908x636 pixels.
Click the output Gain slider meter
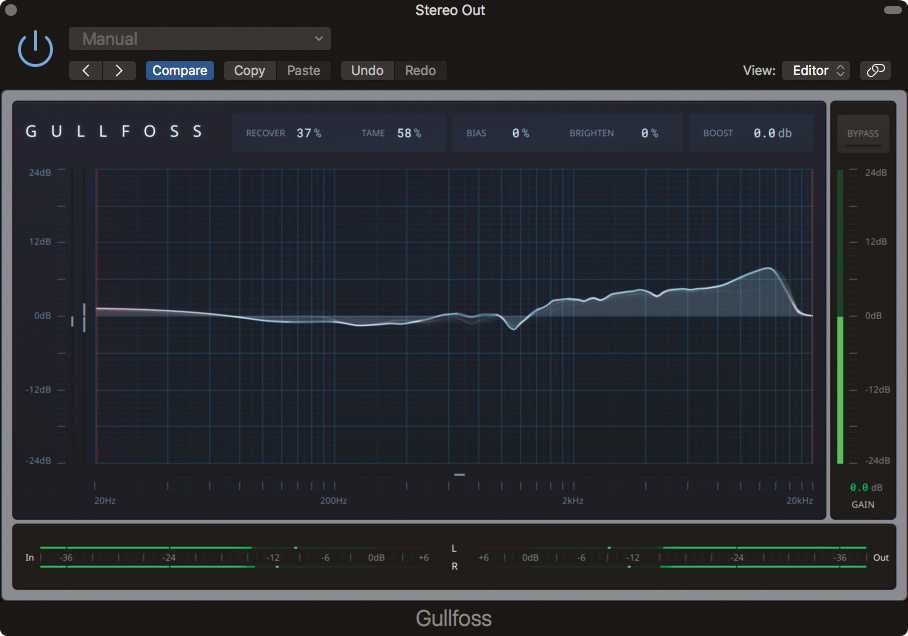pos(840,317)
